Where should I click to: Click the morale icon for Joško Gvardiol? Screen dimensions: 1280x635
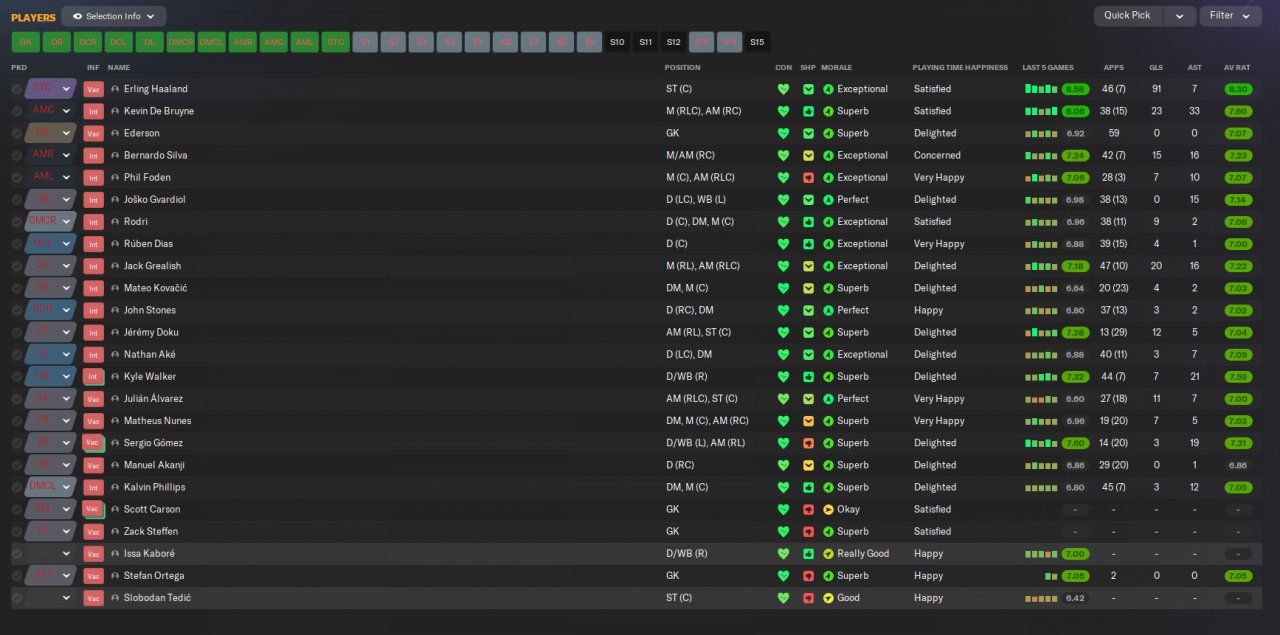(828, 200)
